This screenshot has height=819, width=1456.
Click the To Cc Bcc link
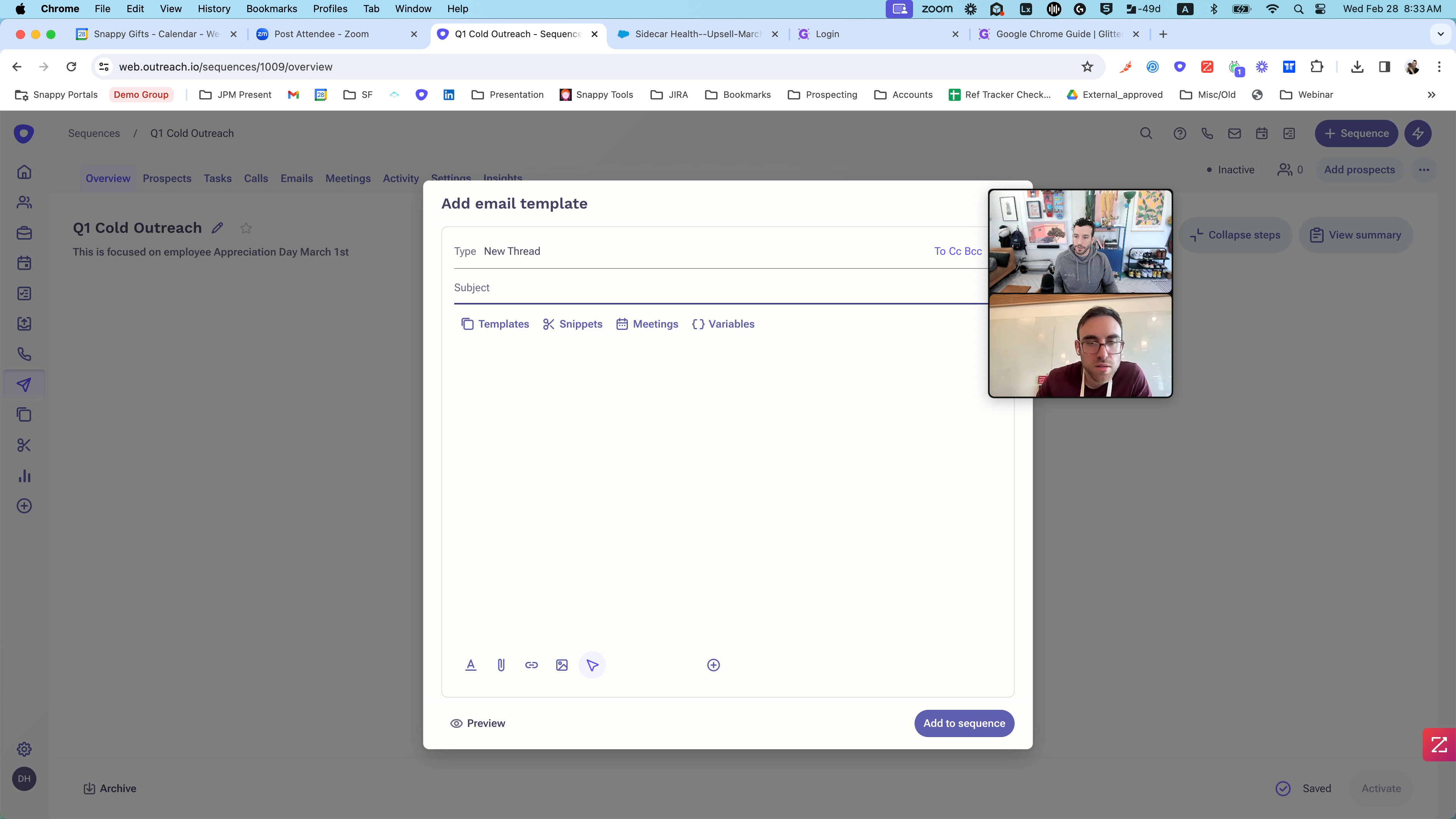957,251
